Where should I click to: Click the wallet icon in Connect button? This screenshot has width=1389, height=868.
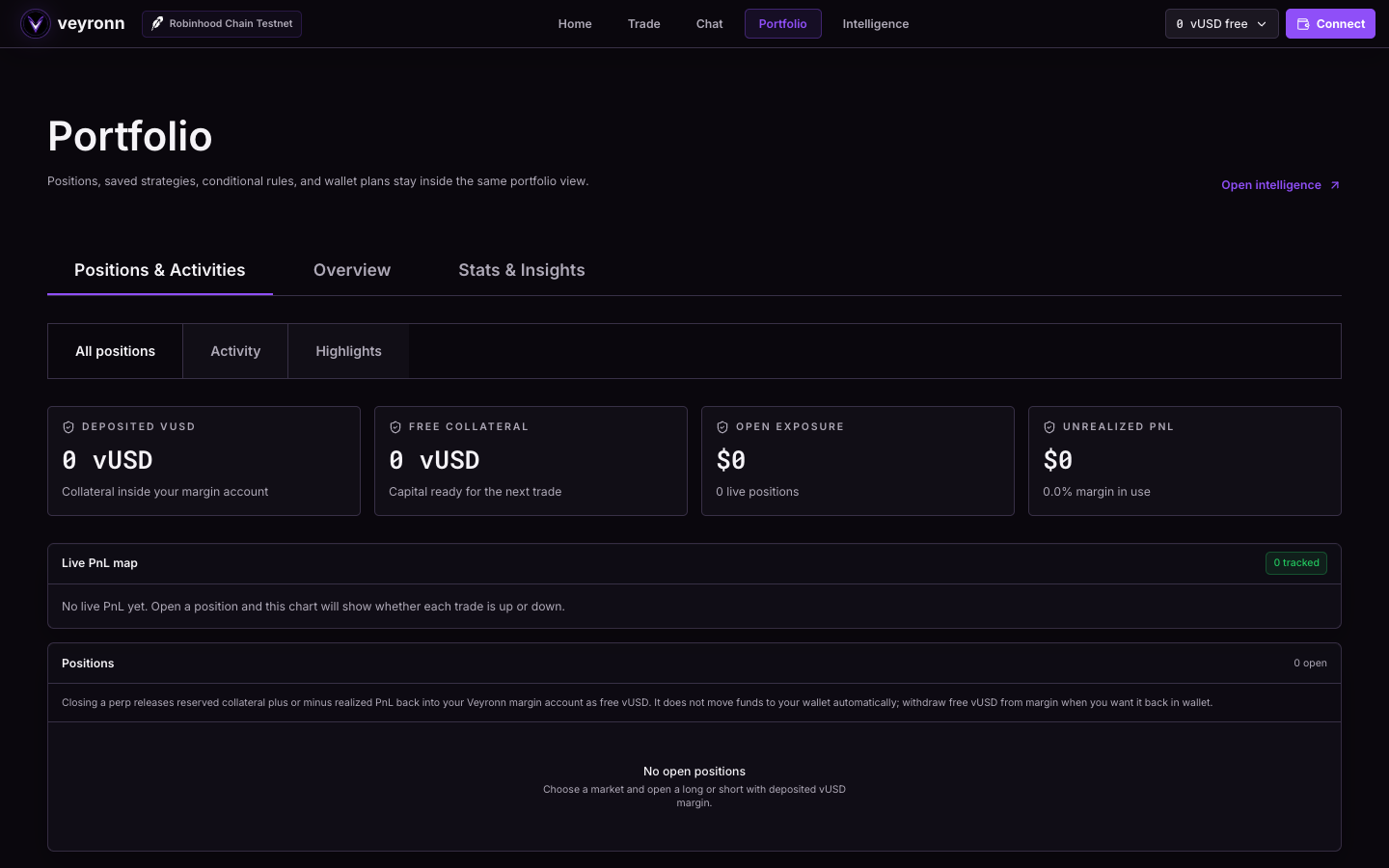1303,24
